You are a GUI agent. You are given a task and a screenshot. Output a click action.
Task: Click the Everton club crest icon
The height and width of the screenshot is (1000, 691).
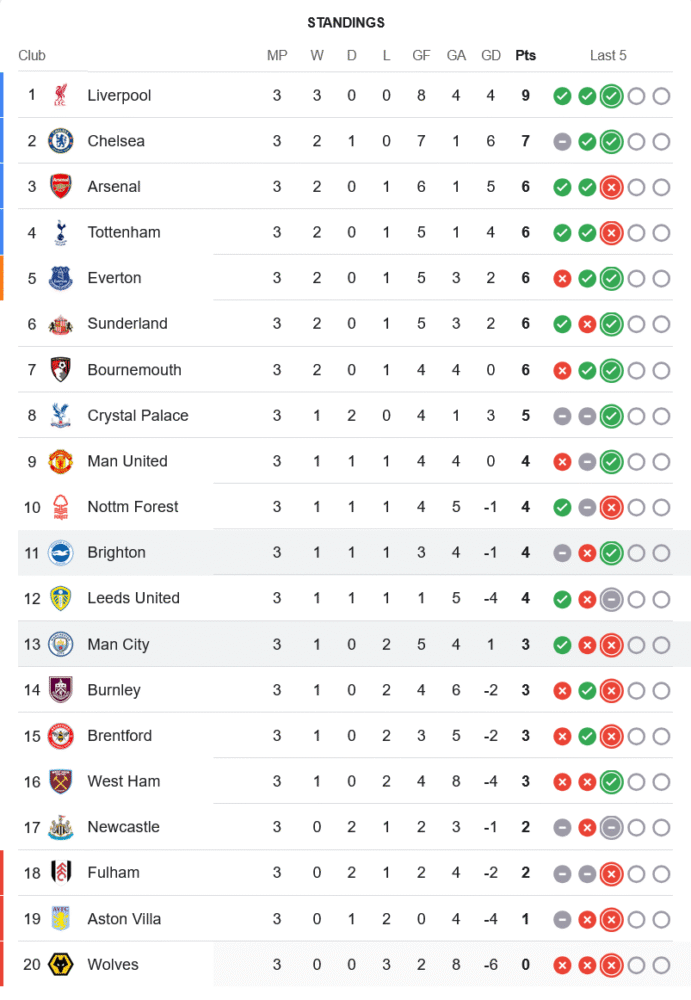coord(61,278)
